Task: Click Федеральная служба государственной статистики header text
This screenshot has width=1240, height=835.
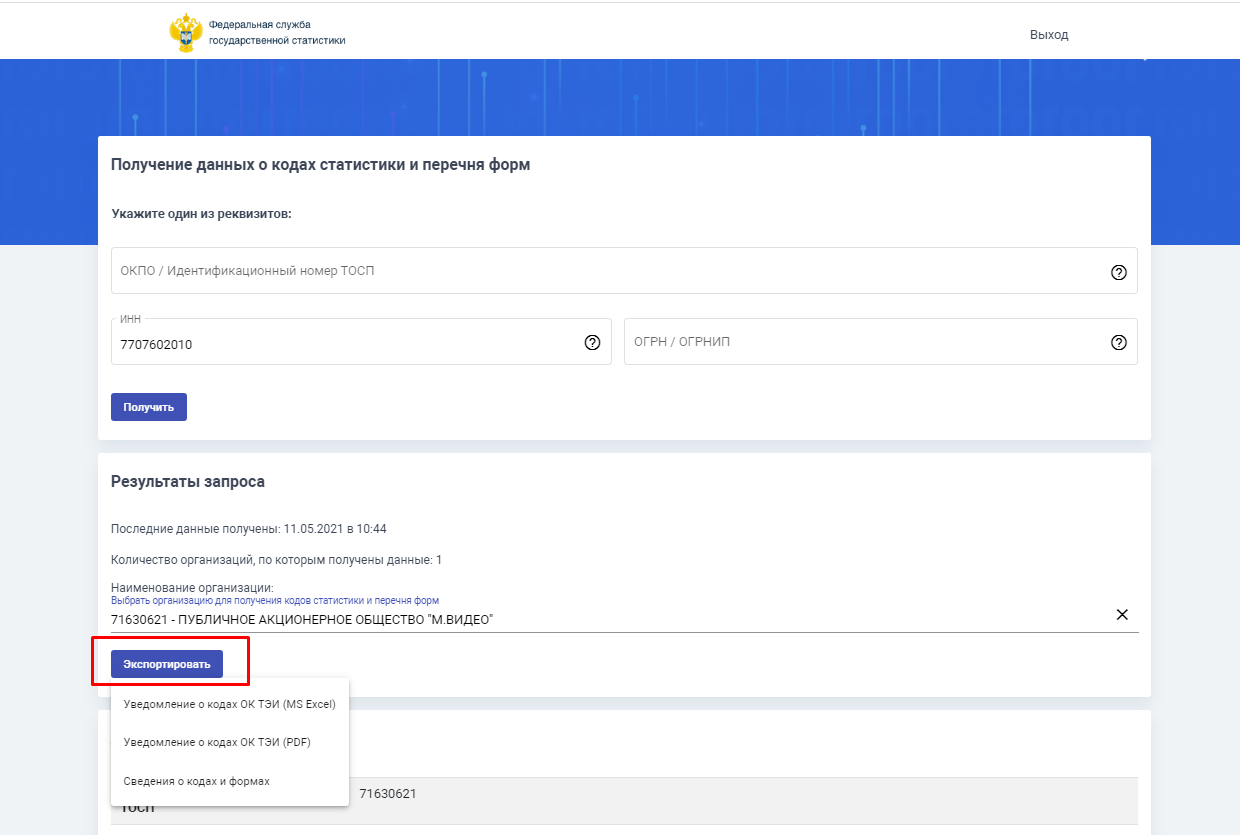Action: tap(276, 33)
